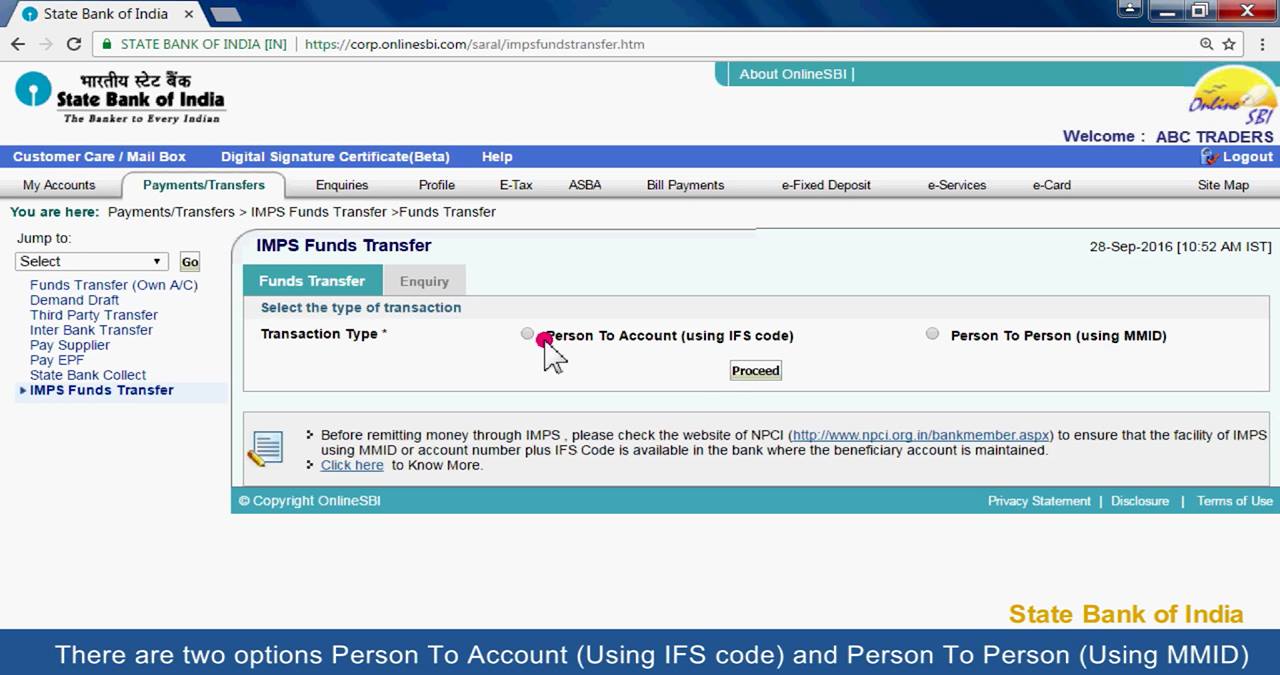Switch to the Enquiry tab
The width and height of the screenshot is (1280, 675).
(424, 281)
